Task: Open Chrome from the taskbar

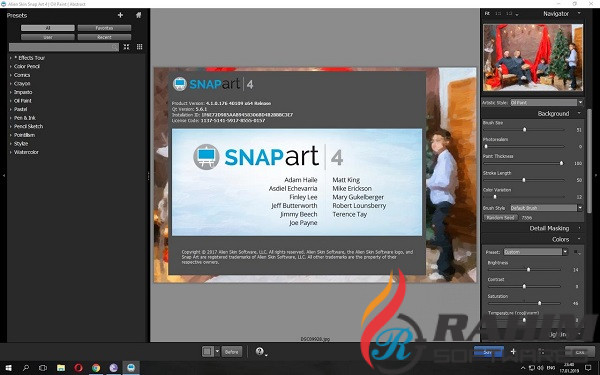Action: click(x=96, y=368)
